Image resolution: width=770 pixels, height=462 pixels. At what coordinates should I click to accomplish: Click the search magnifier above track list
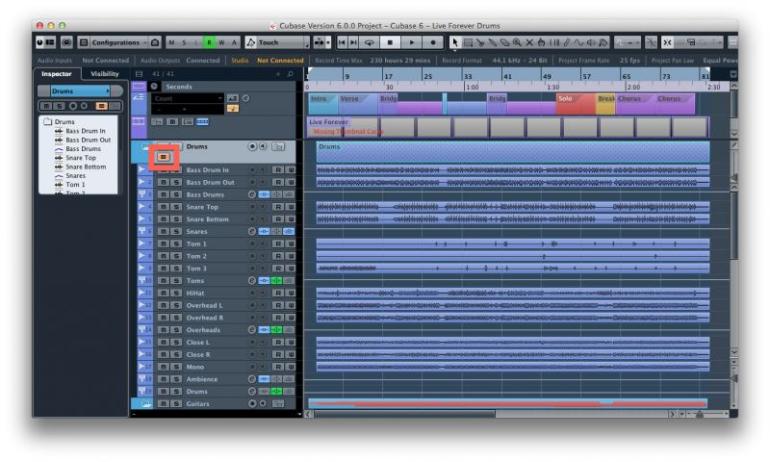pyautogui.click(x=290, y=74)
